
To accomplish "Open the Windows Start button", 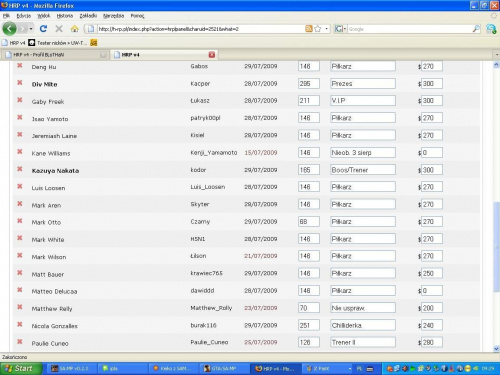I will coord(21,368).
